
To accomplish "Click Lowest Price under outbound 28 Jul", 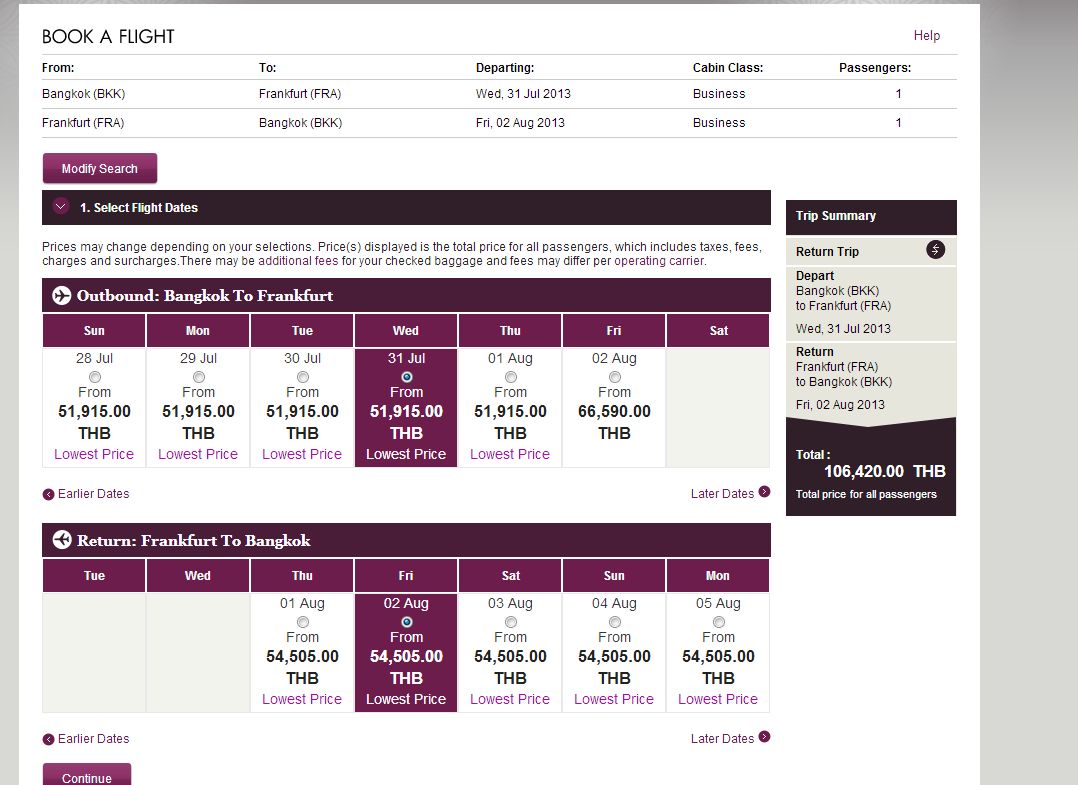I will [x=94, y=454].
